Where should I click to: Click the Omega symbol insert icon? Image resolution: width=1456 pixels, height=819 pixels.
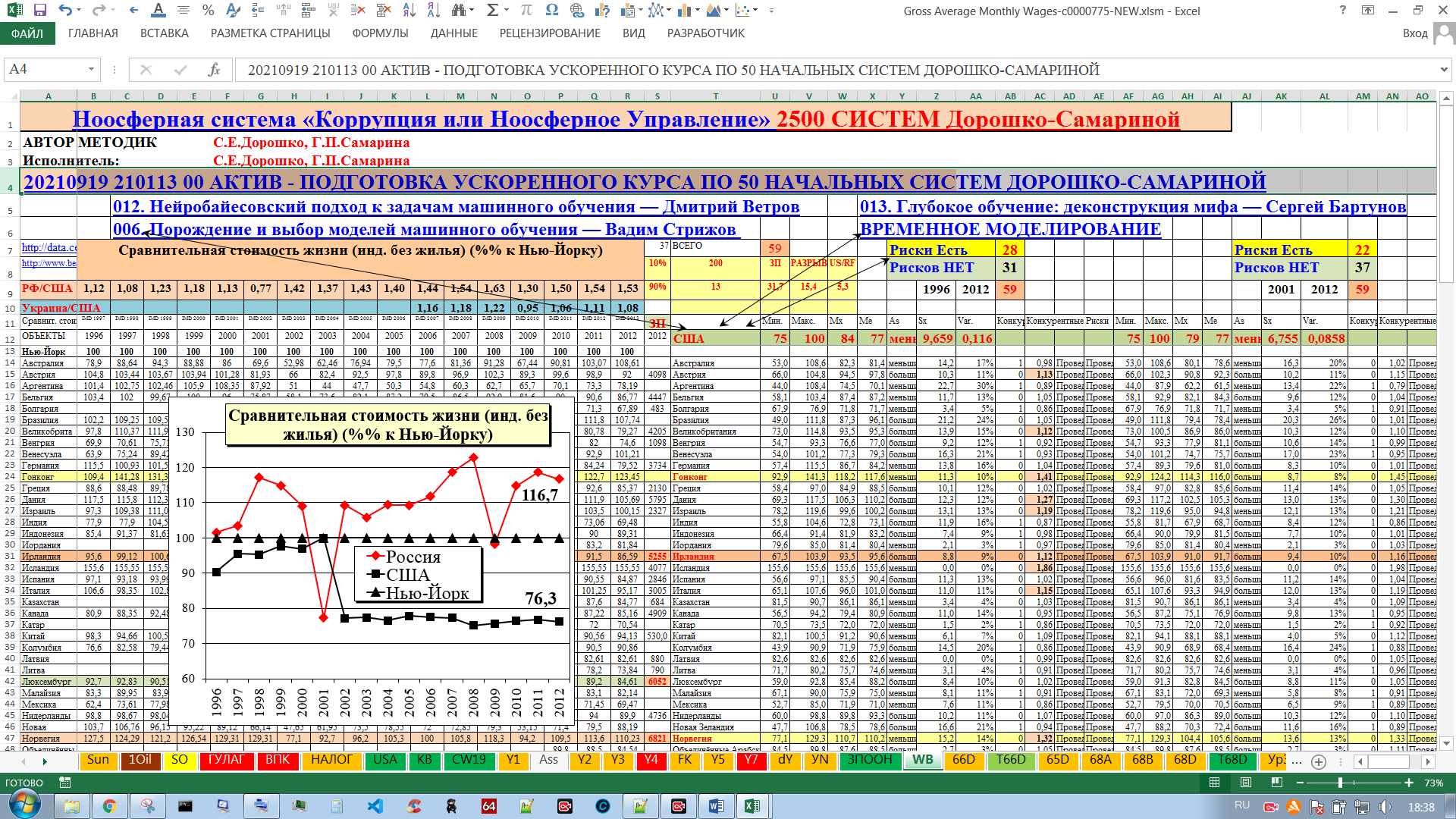coord(552,11)
